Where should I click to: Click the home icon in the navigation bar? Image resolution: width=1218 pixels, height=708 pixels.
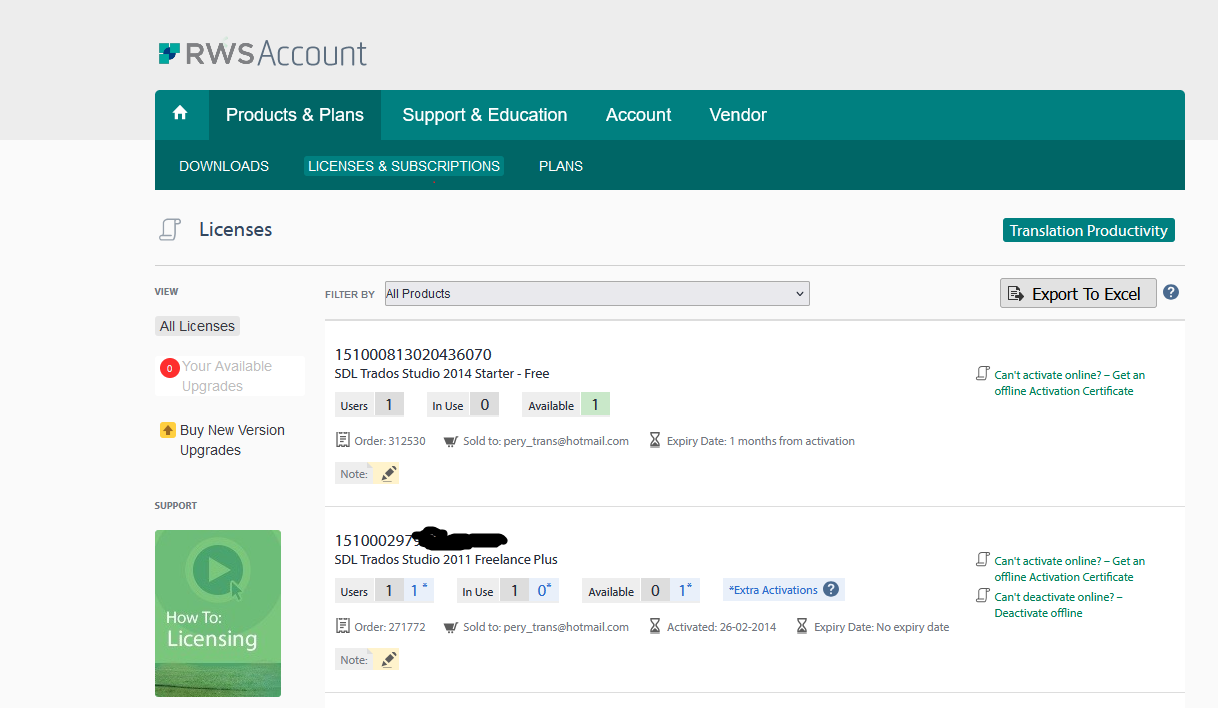pos(181,114)
